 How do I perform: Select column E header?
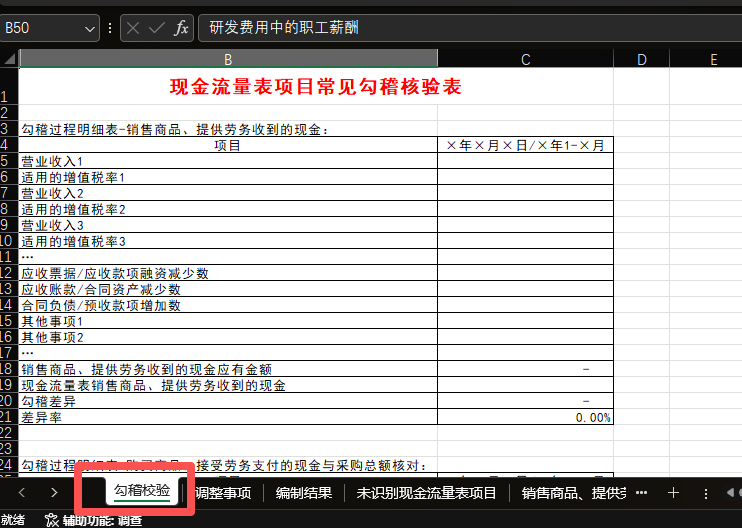coord(714,59)
